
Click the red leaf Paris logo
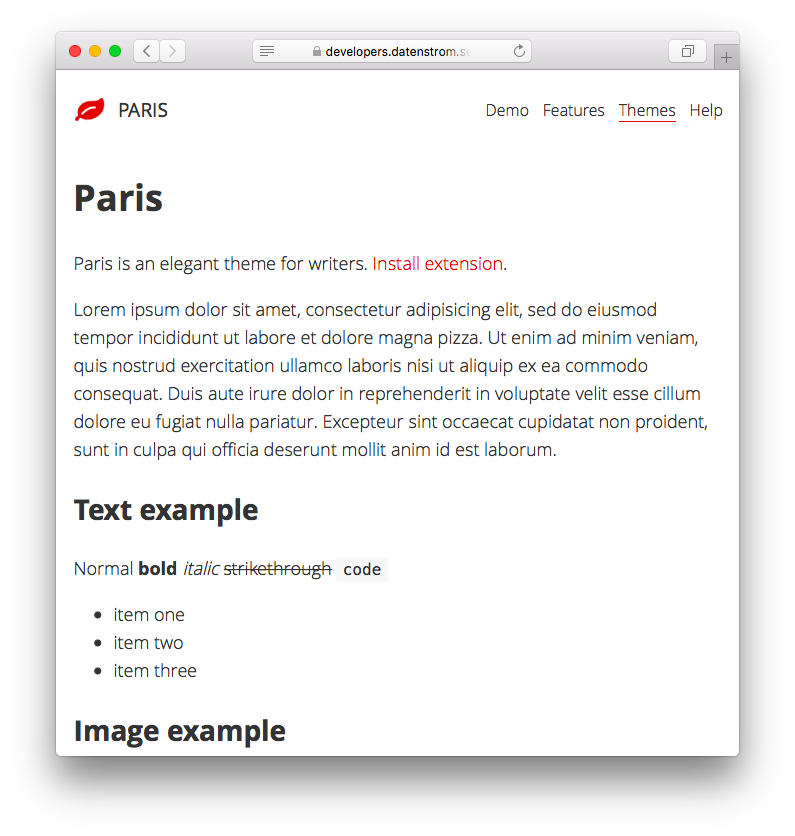pyautogui.click(x=89, y=110)
